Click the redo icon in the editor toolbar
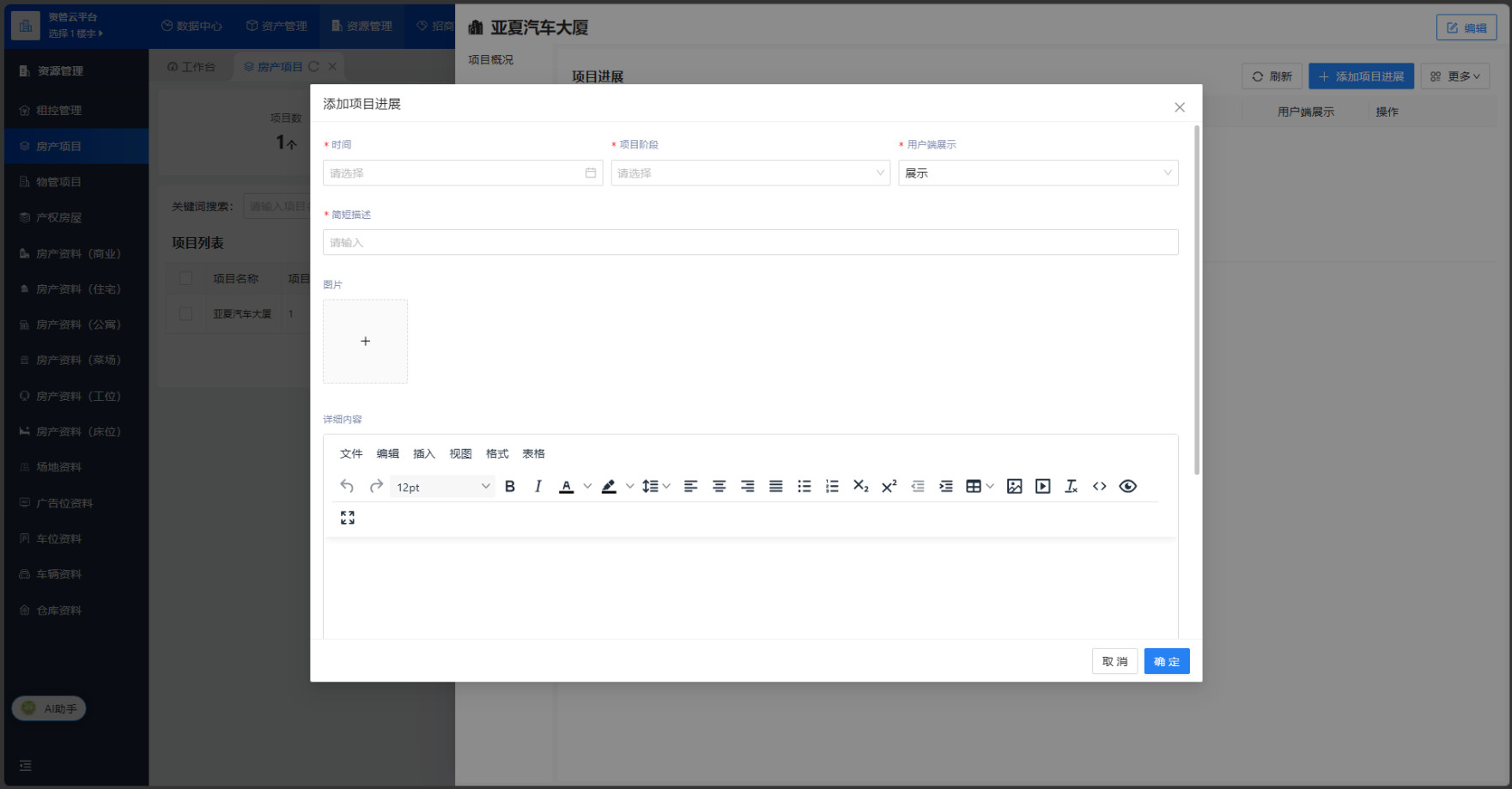1512x789 pixels. click(376, 487)
